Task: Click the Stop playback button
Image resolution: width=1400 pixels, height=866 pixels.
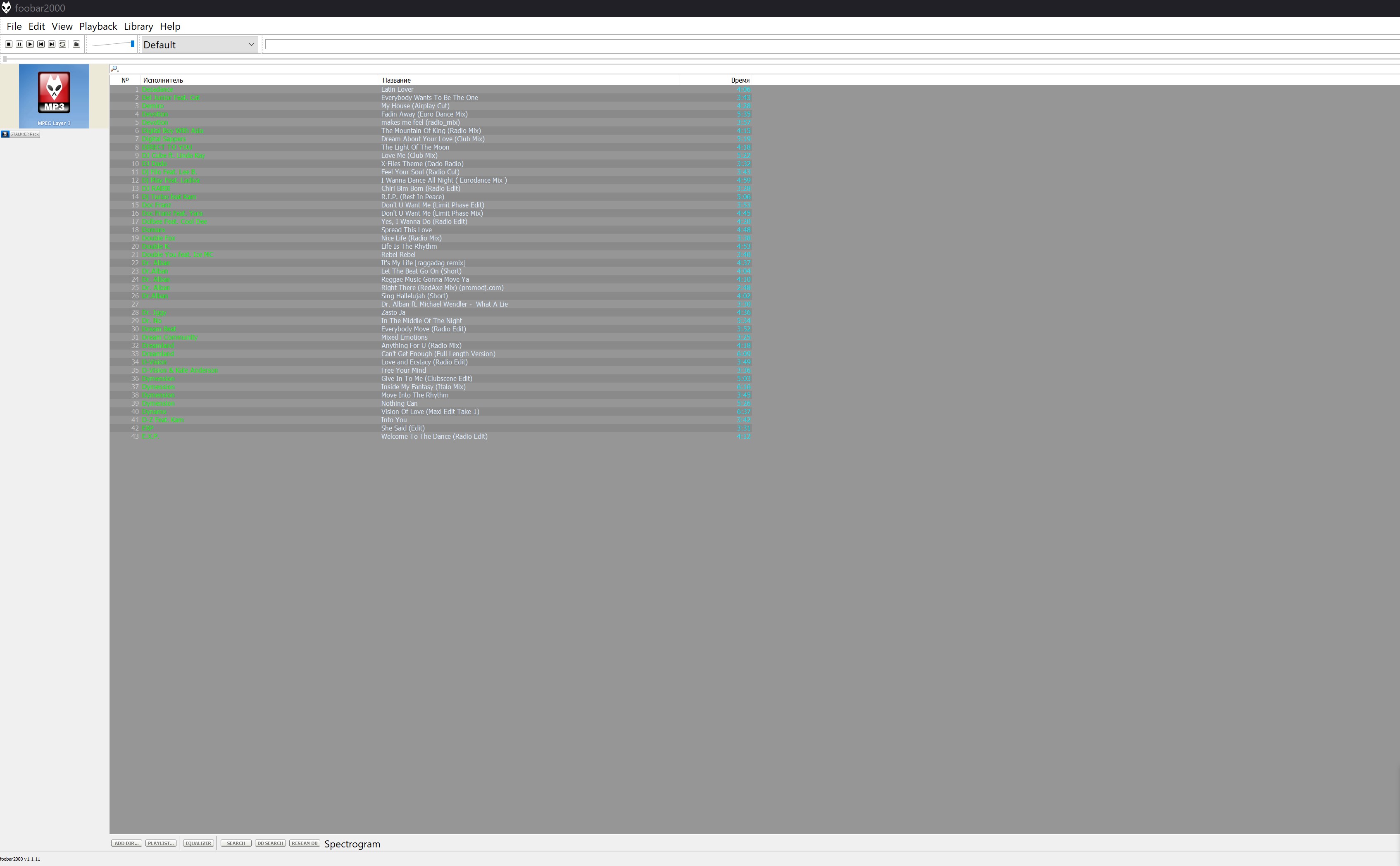Action: point(9,44)
